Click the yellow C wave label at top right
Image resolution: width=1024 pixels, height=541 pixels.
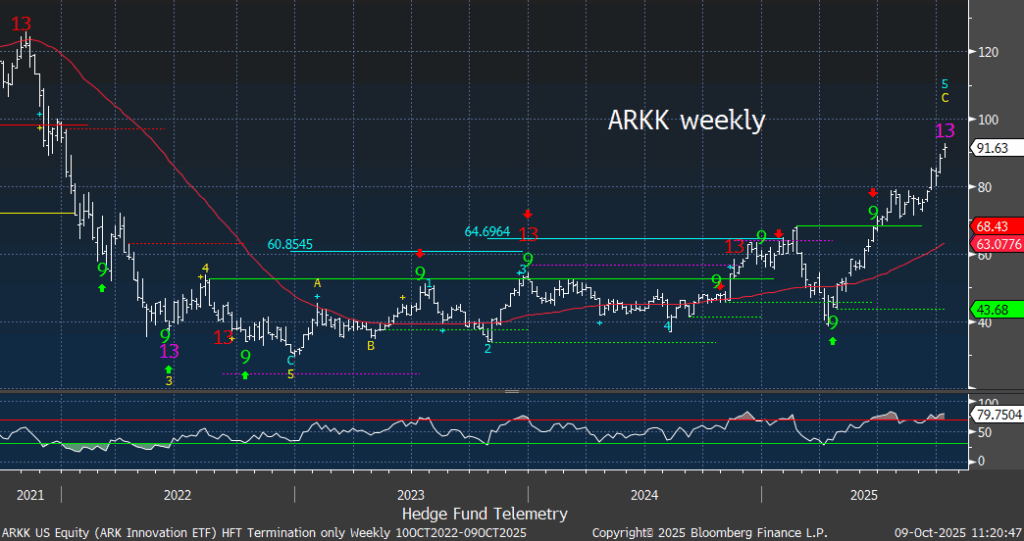(x=945, y=97)
